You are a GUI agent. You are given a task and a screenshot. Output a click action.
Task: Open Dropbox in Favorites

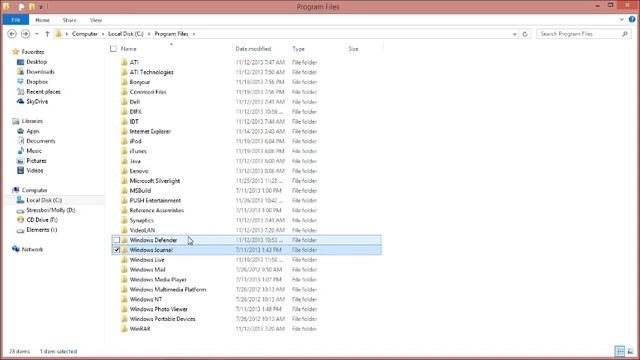pyautogui.click(x=37, y=82)
